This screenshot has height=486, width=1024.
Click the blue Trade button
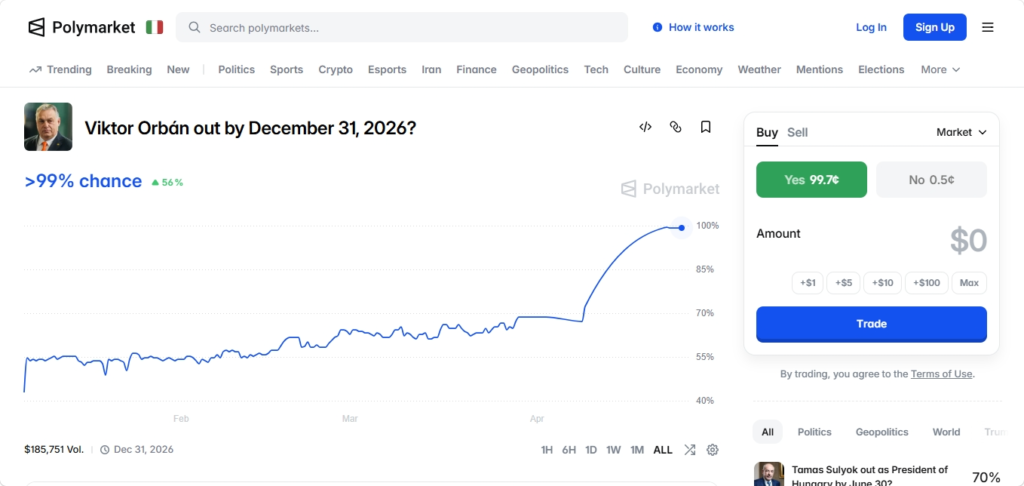871,324
